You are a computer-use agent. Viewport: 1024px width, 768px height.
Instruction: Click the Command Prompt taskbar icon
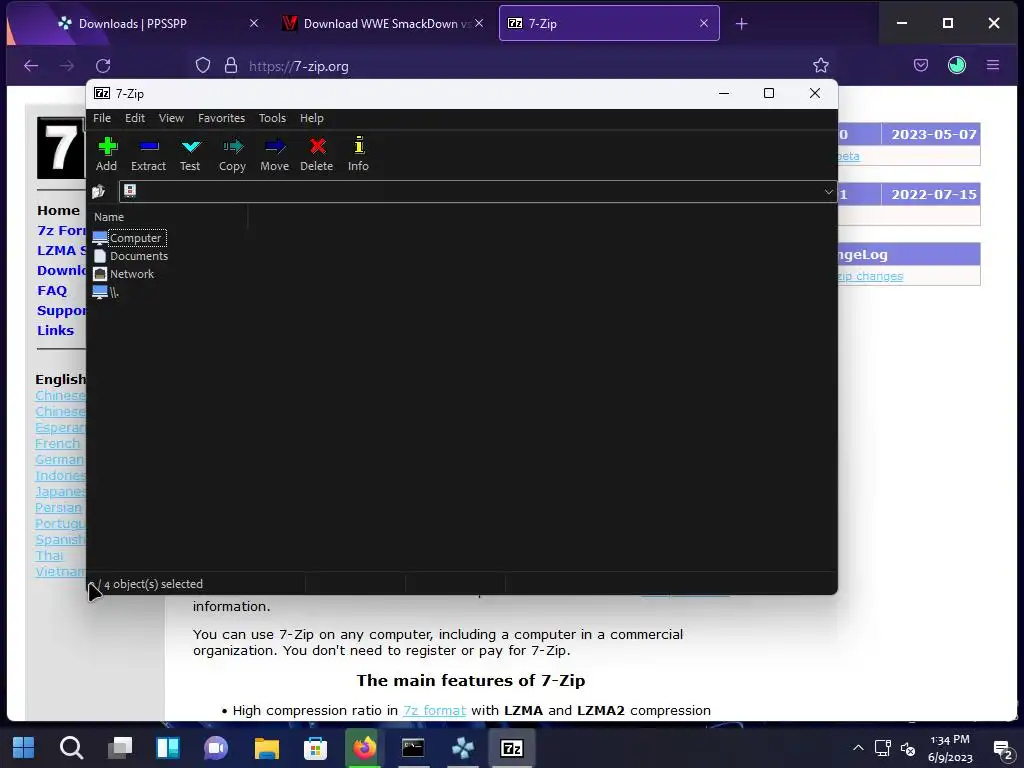point(413,748)
